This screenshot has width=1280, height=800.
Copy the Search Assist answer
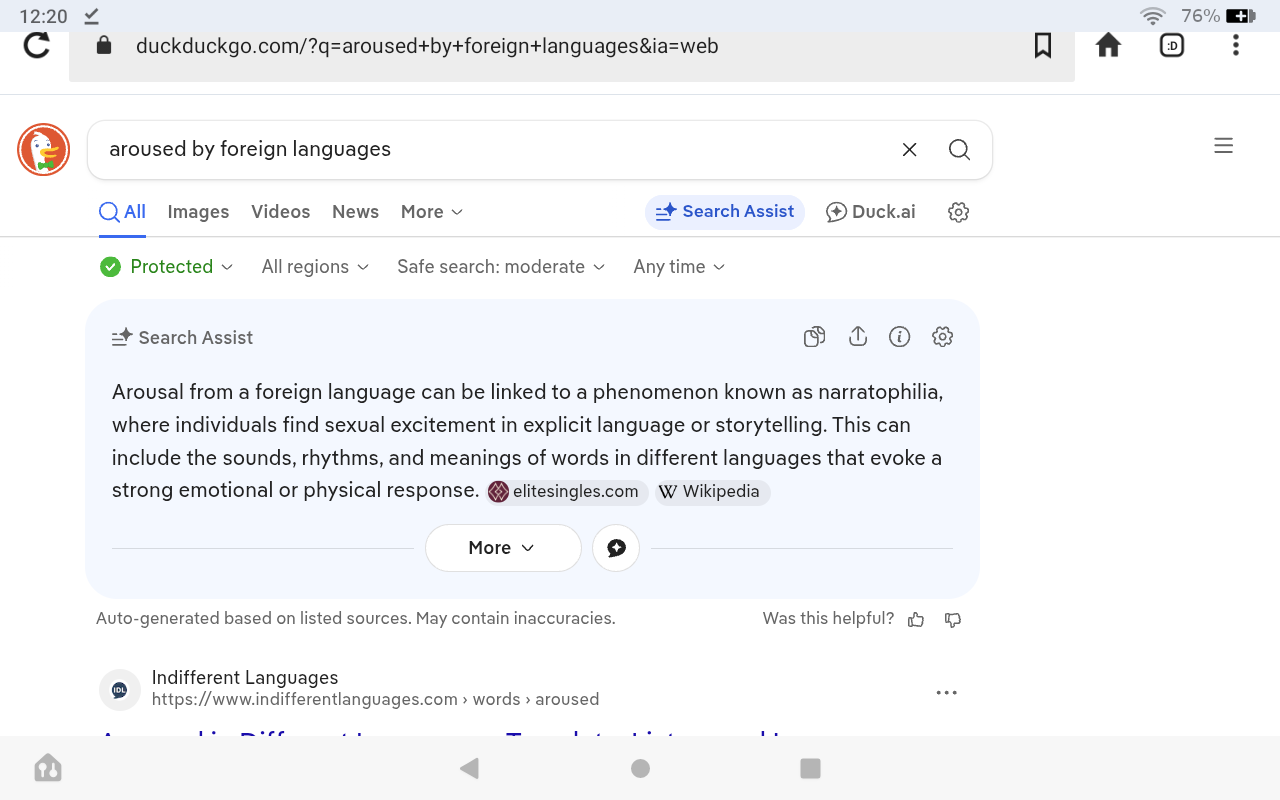click(x=814, y=337)
